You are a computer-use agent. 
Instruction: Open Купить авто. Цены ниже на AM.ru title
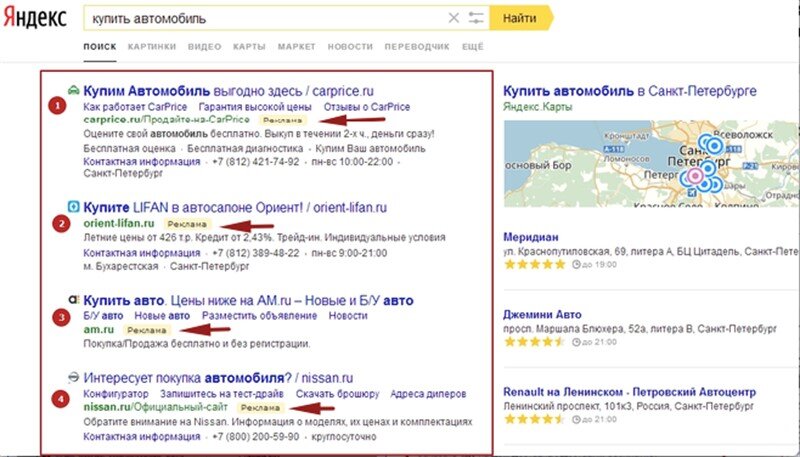[248, 300]
